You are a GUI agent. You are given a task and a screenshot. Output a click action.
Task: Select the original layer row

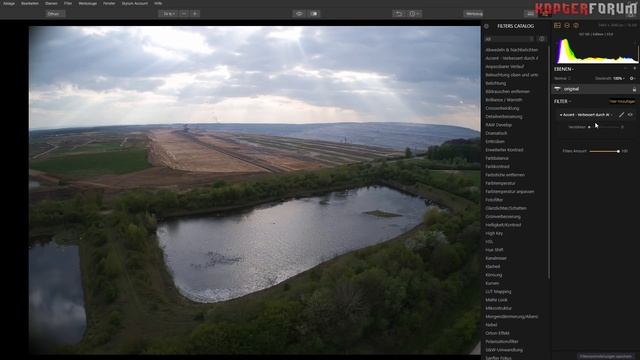coord(595,89)
